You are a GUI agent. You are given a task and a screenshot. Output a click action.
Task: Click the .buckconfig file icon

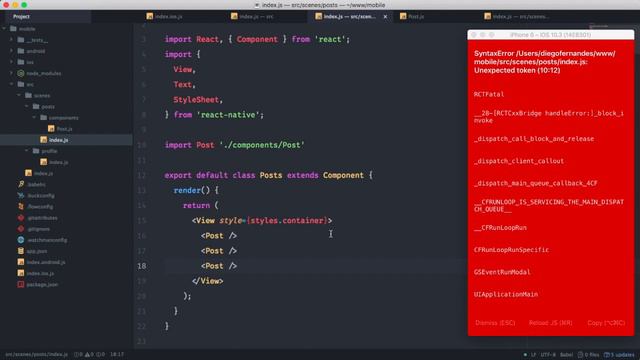coord(21,196)
